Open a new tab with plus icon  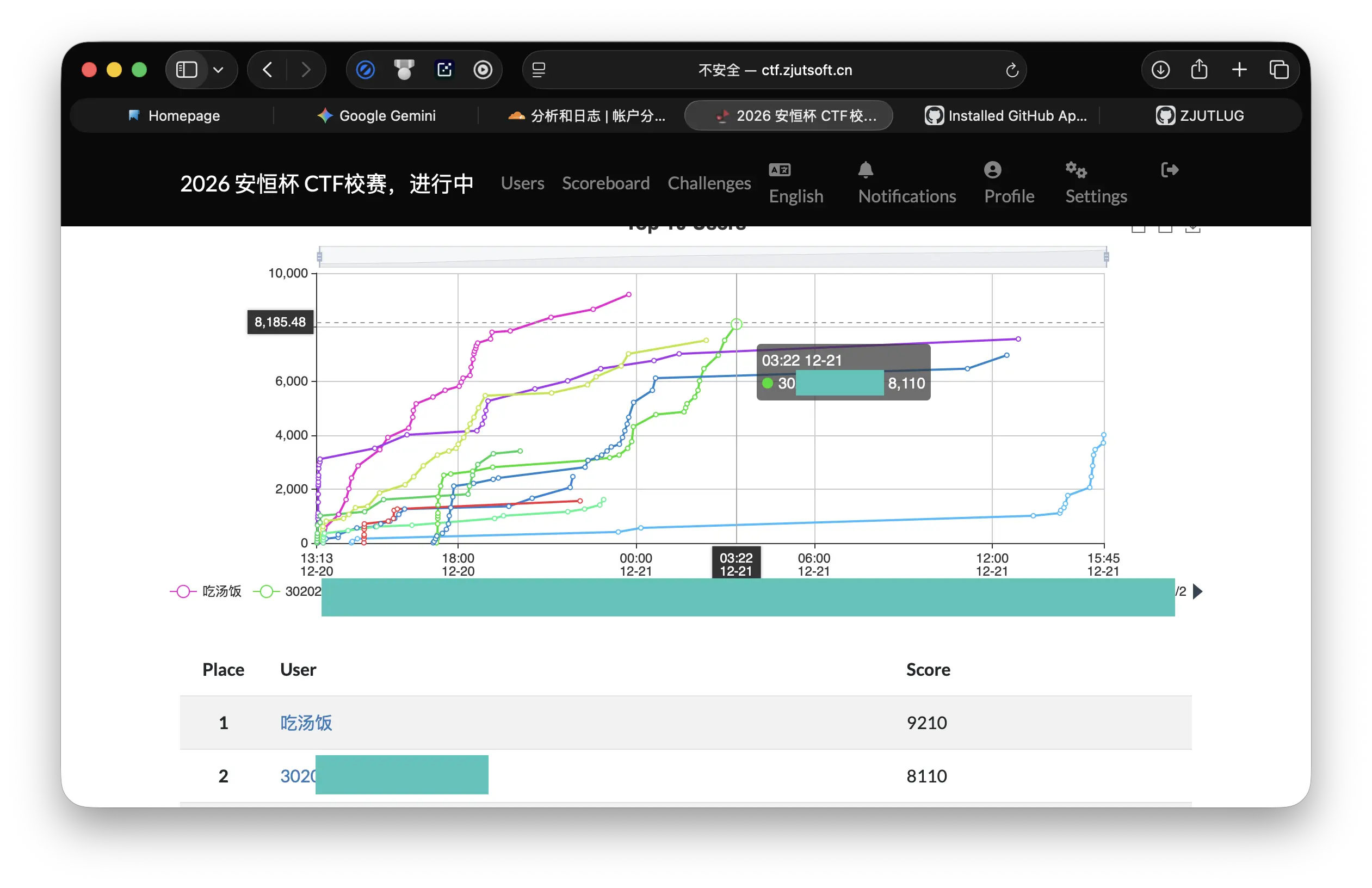click(1239, 70)
